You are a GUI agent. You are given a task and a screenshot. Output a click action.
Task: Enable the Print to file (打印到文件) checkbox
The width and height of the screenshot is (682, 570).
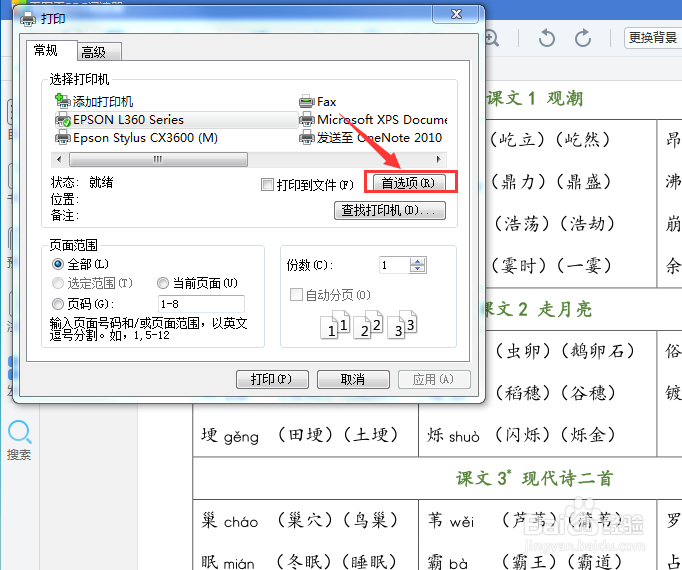click(x=267, y=184)
